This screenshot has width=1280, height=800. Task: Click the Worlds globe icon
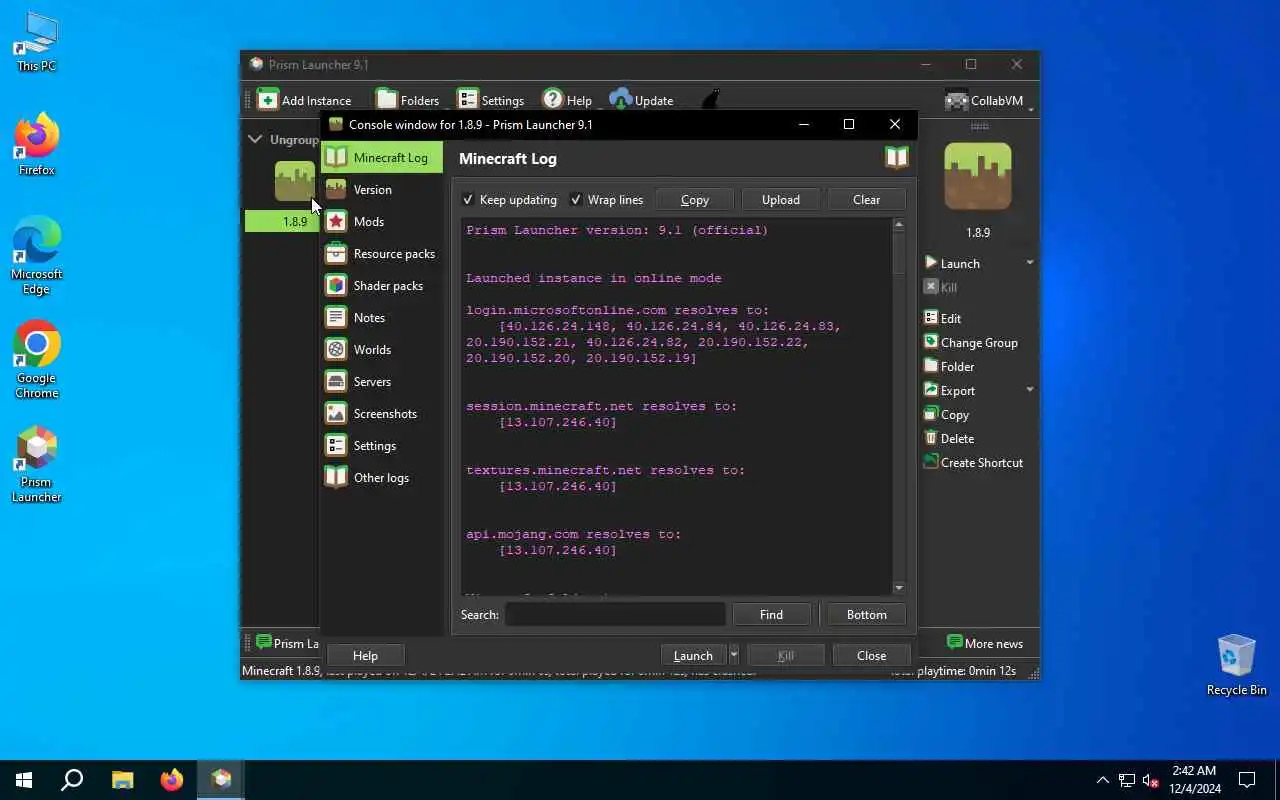pyautogui.click(x=336, y=349)
